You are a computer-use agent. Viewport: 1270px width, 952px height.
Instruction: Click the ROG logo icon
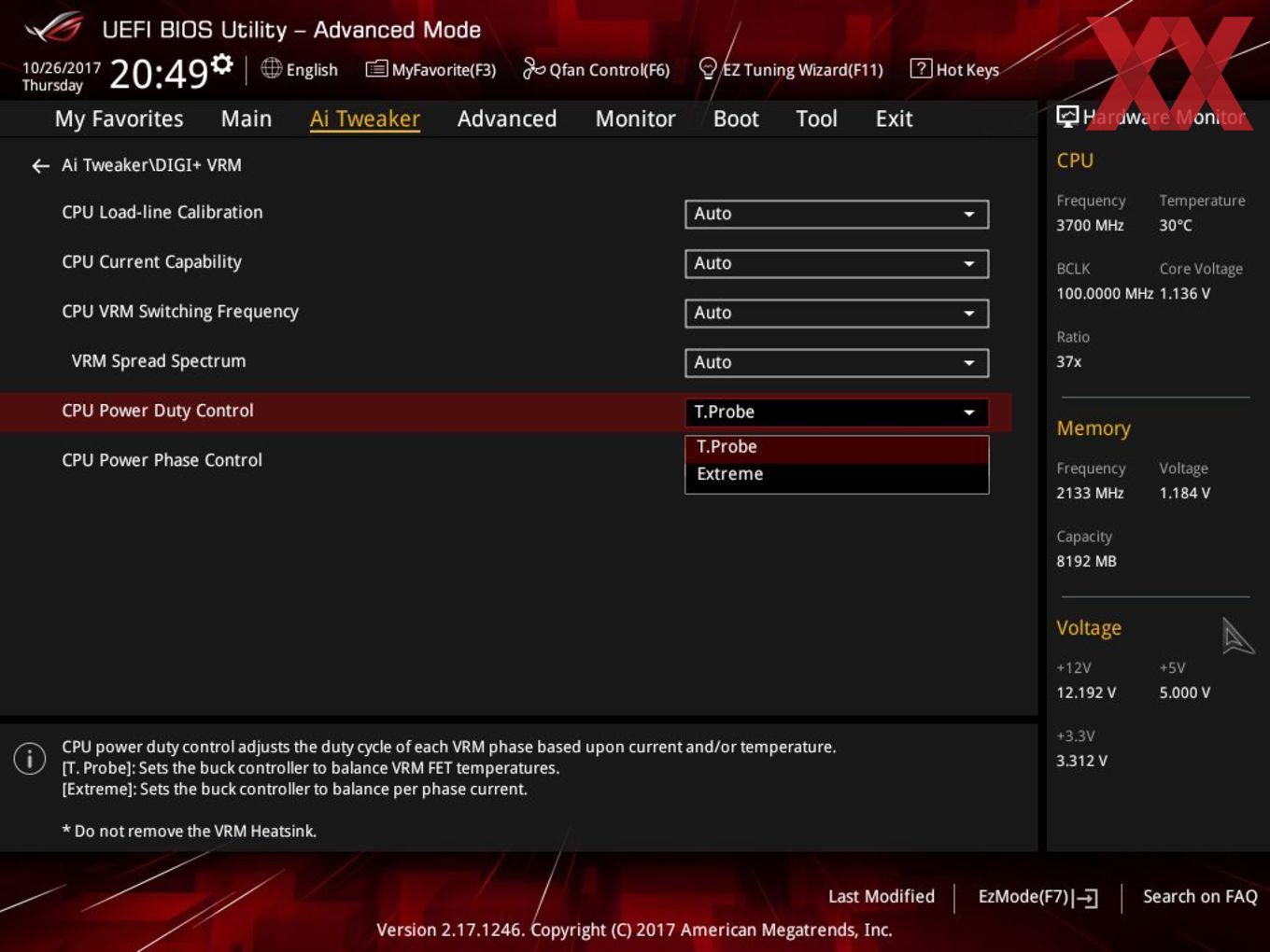[54, 28]
